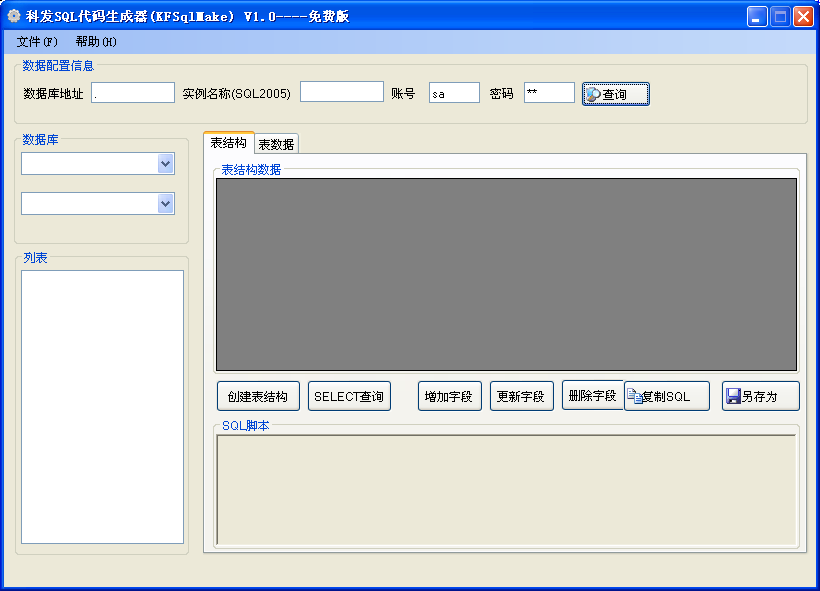Expand the upper database dropdown in the 数据库 panel
This screenshot has width=820, height=591.
(167, 163)
